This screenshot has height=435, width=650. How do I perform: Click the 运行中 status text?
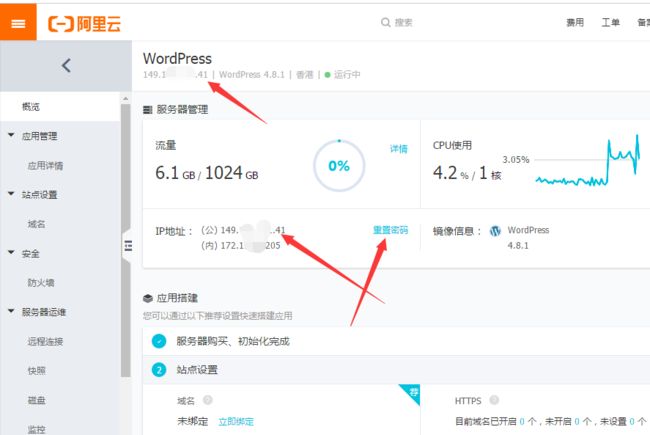347,75
